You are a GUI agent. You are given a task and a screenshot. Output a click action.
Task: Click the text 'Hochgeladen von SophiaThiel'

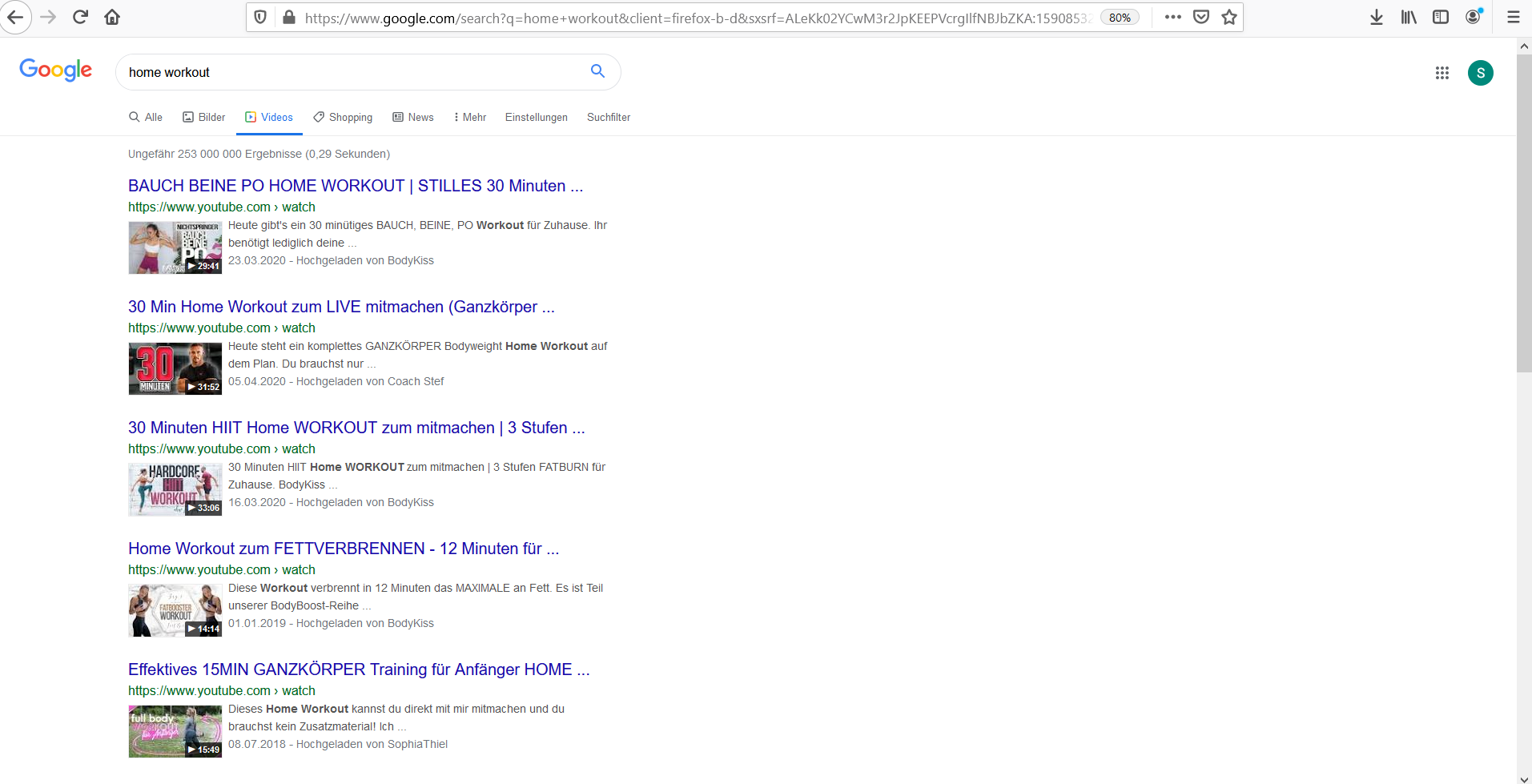[x=372, y=744]
